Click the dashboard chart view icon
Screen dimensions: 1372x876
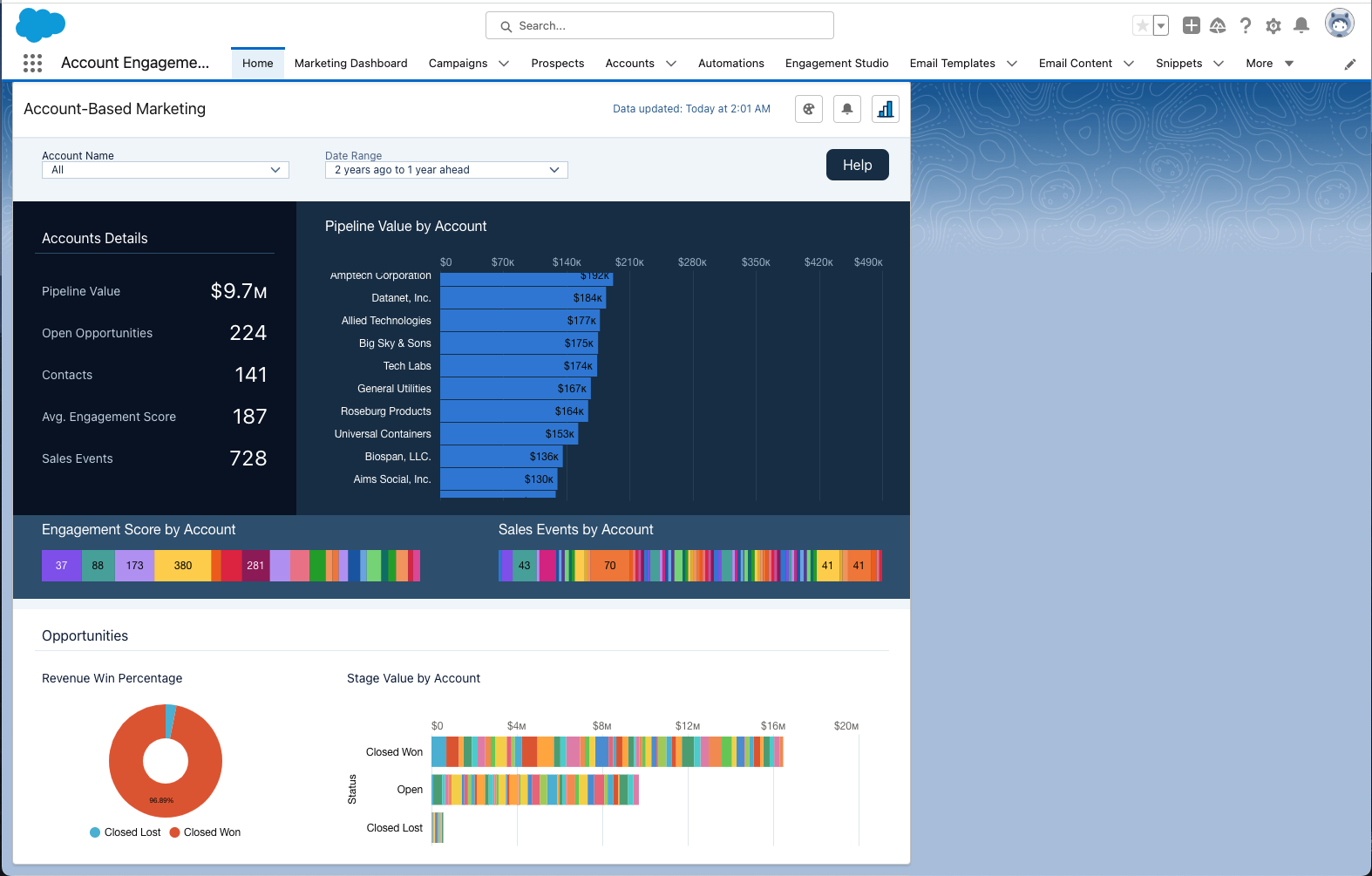(x=885, y=109)
